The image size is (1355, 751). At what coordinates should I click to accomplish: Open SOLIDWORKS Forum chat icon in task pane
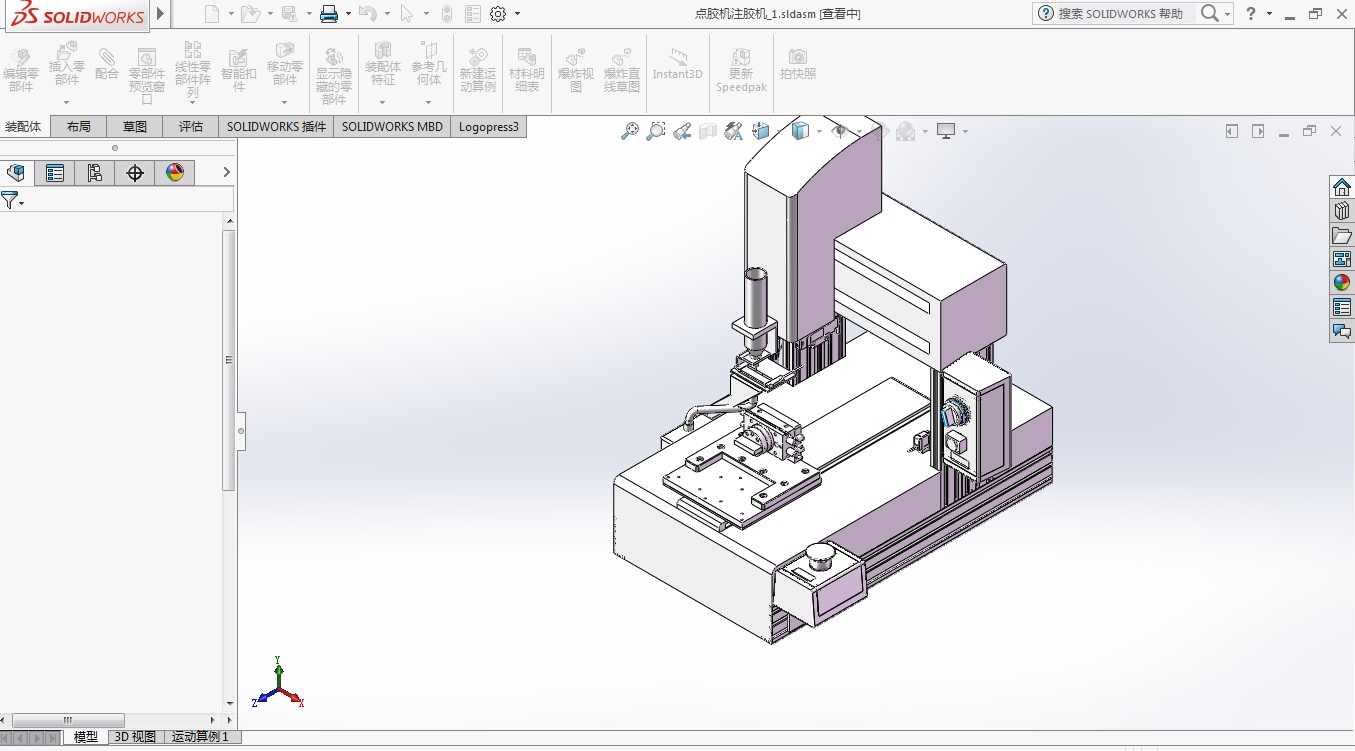coord(1342,331)
